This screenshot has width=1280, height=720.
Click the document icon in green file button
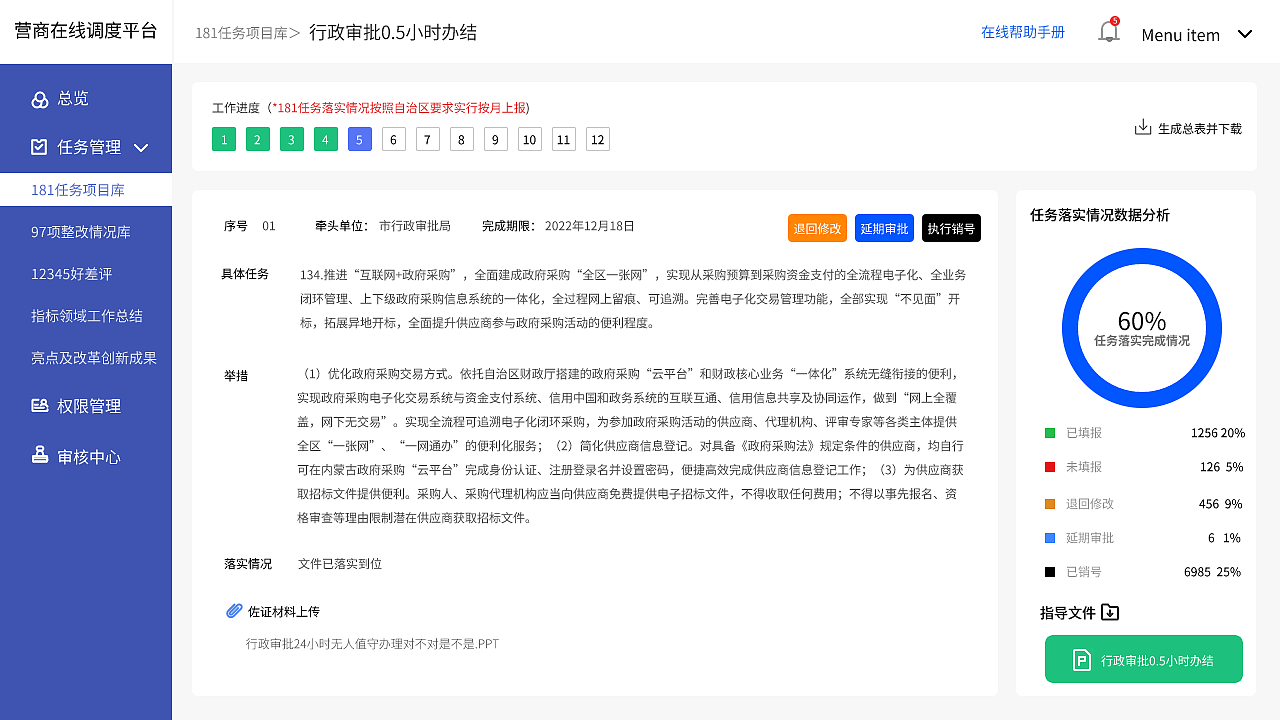point(1081,660)
